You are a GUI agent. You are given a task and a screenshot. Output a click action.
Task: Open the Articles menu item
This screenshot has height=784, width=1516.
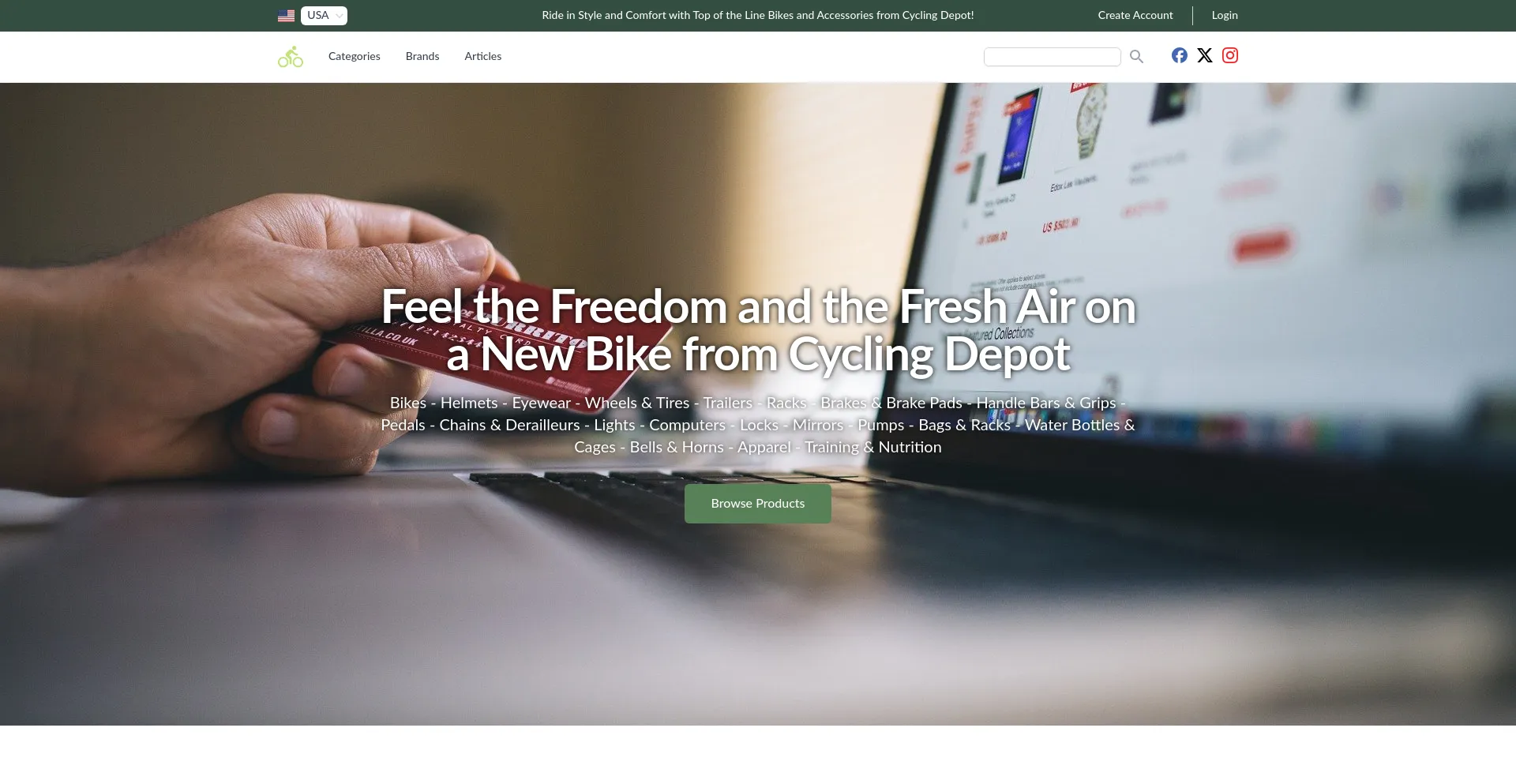point(482,56)
